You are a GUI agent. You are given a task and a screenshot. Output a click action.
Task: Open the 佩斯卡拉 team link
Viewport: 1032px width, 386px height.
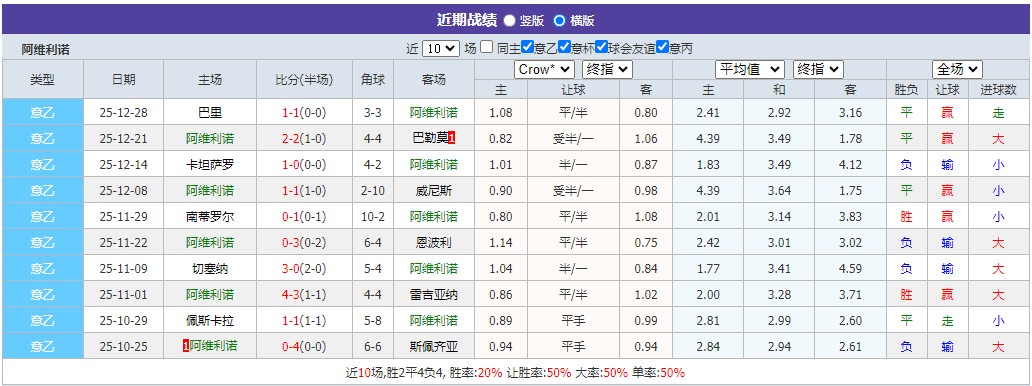point(210,321)
